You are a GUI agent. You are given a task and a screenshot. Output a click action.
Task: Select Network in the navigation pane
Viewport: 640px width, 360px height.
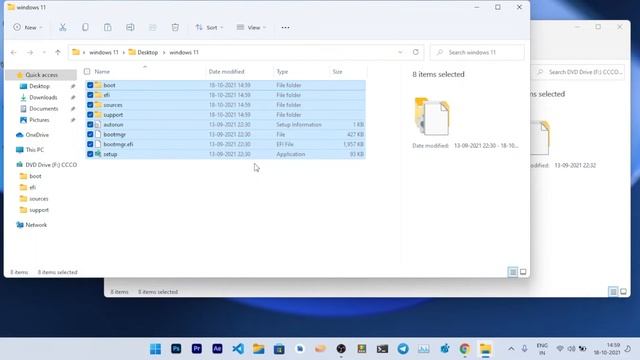click(x=36, y=225)
